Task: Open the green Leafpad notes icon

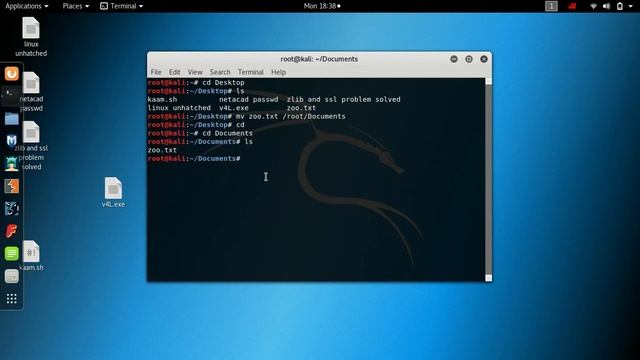Action: click(x=11, y=253)
